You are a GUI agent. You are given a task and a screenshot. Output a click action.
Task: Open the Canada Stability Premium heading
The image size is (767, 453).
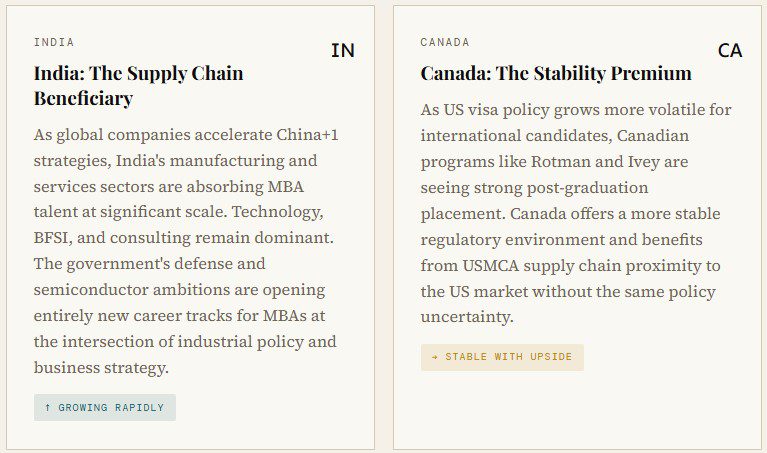pyautogui.click(x=555, y=73)
